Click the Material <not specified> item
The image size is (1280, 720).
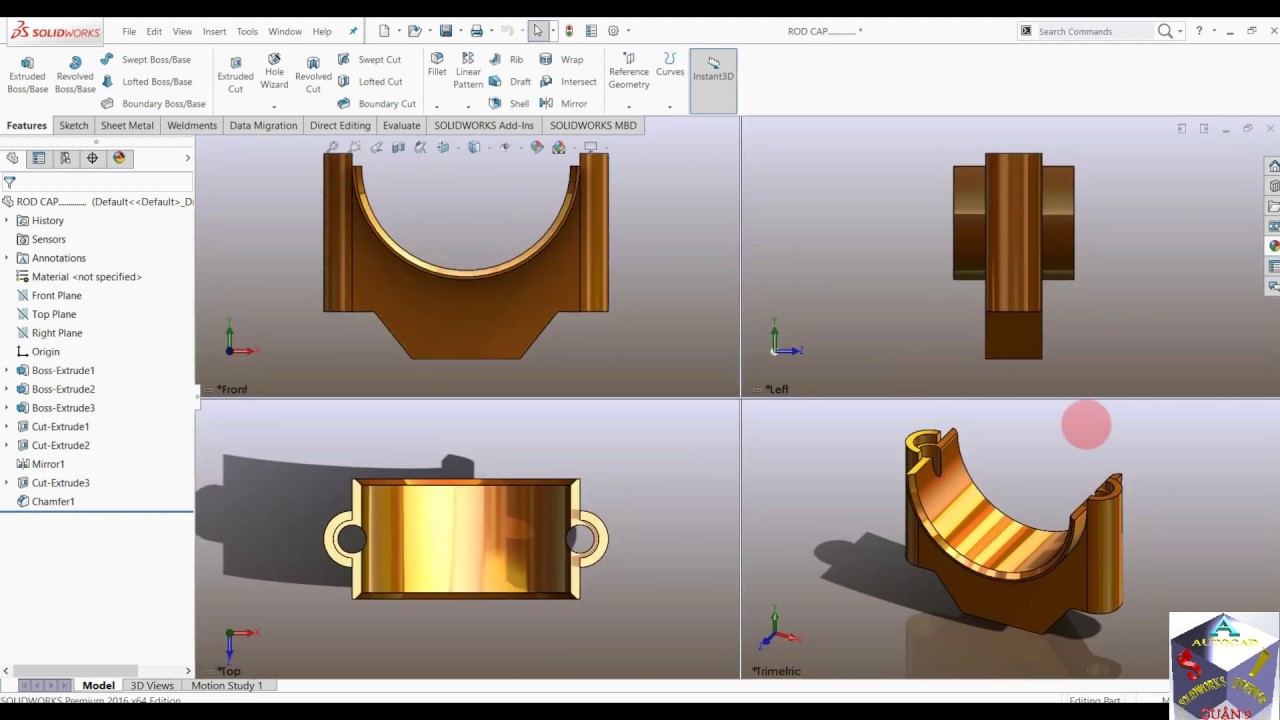pyautogui.click(x=79, y=277)
